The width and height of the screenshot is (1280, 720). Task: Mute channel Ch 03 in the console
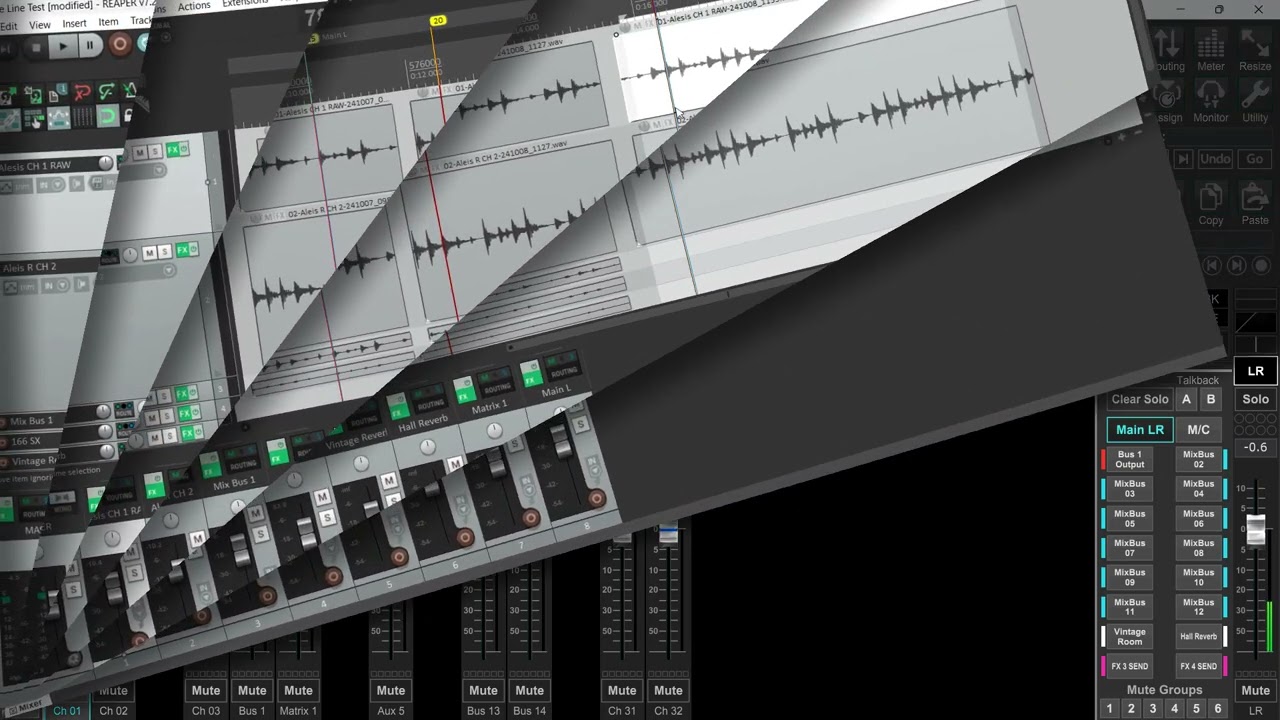point(206,690)
